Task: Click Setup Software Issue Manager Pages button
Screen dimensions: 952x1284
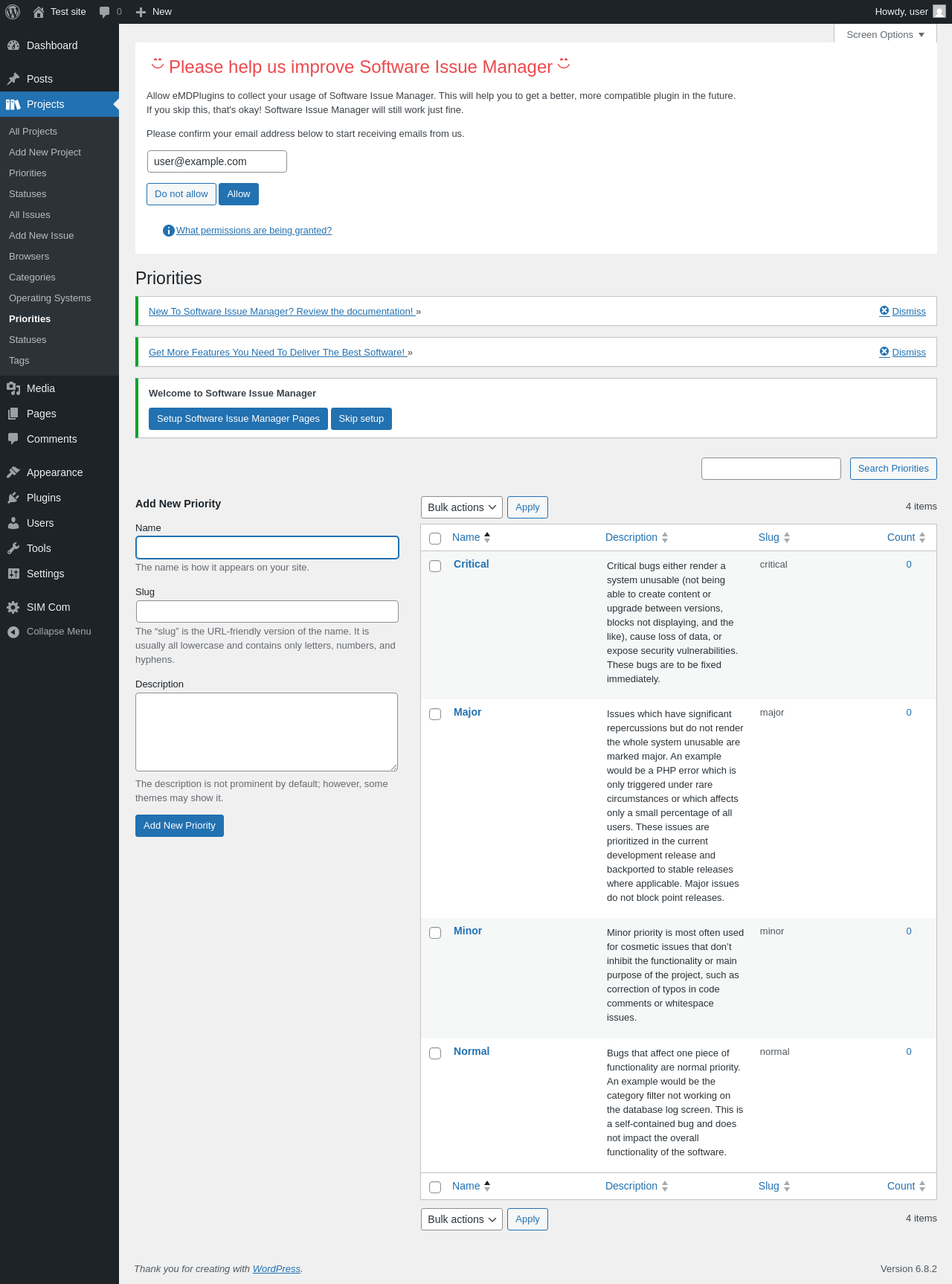Action: (238, 419)
